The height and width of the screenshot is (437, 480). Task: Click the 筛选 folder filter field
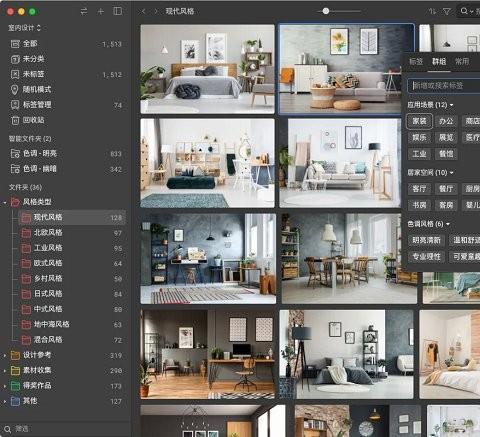[x=66, y=429]
